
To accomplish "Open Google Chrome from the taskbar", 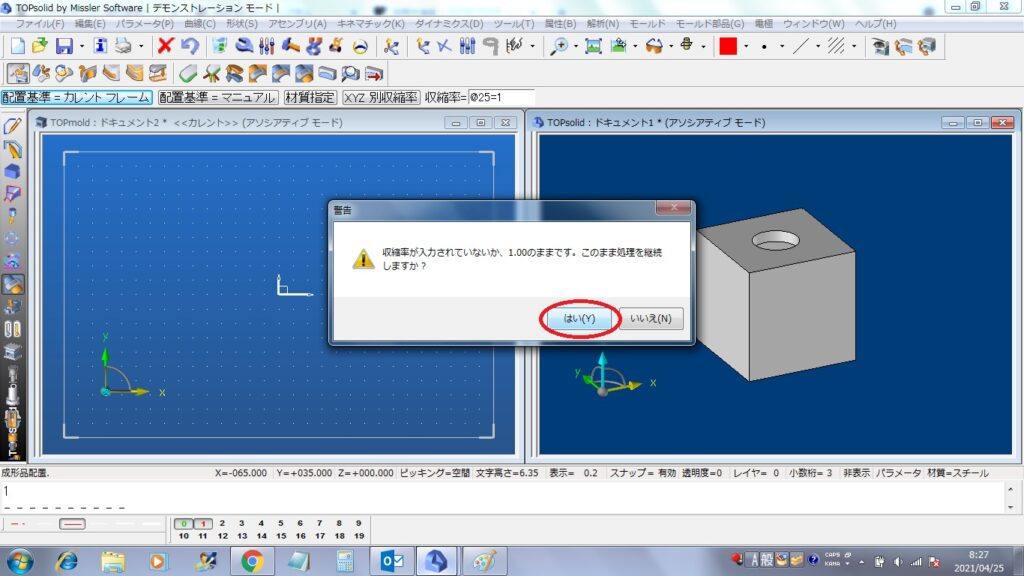I will (252, 561).
